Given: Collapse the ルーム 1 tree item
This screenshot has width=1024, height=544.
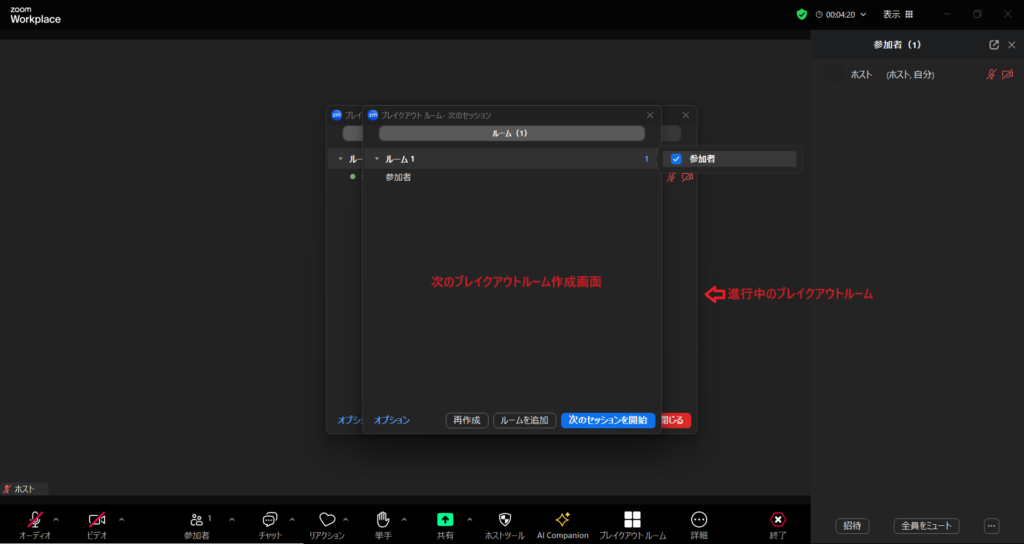Looking at the screenshot, I should point(377,159).
